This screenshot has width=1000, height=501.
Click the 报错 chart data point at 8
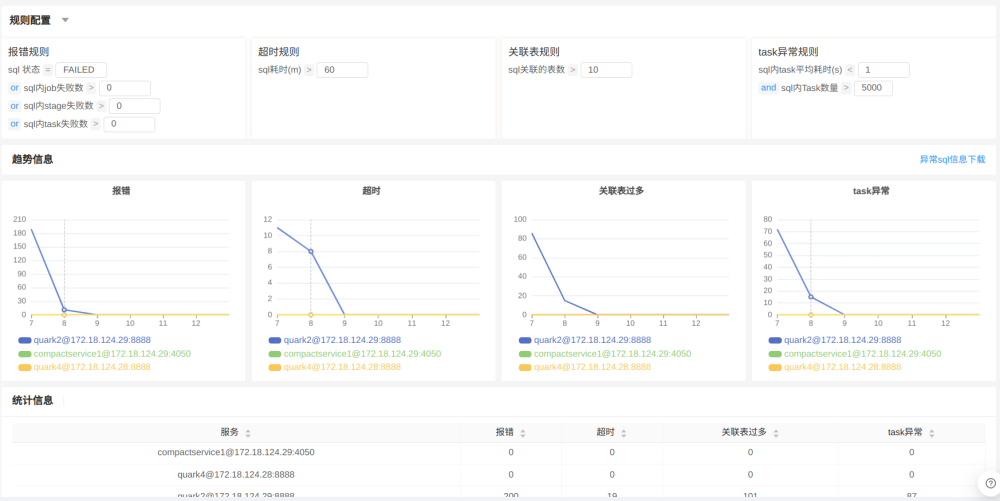point(64,310)
